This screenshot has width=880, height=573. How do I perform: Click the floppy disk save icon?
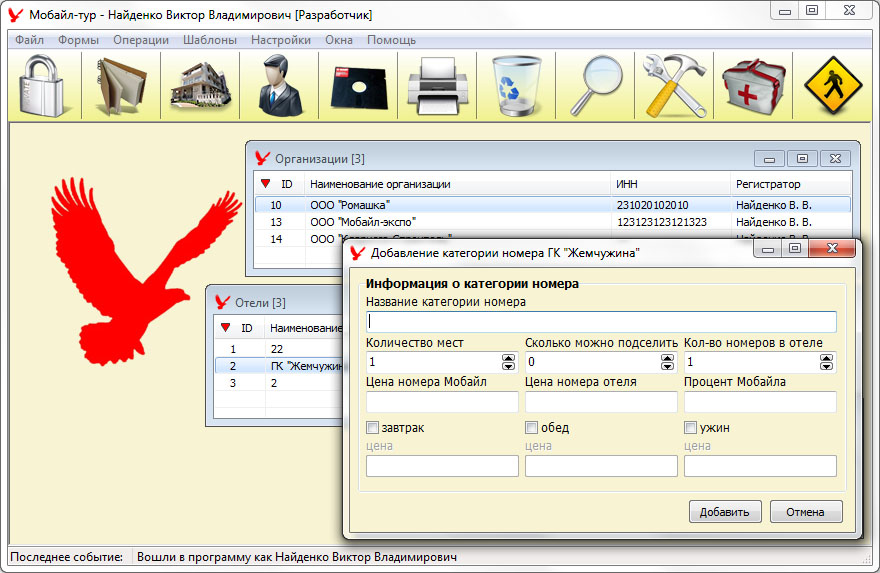[x=359, y=86]
